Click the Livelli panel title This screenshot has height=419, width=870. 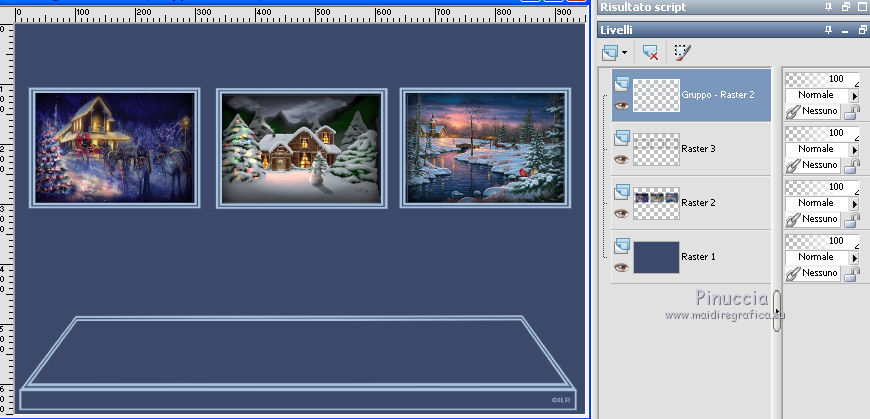point(616,30)
